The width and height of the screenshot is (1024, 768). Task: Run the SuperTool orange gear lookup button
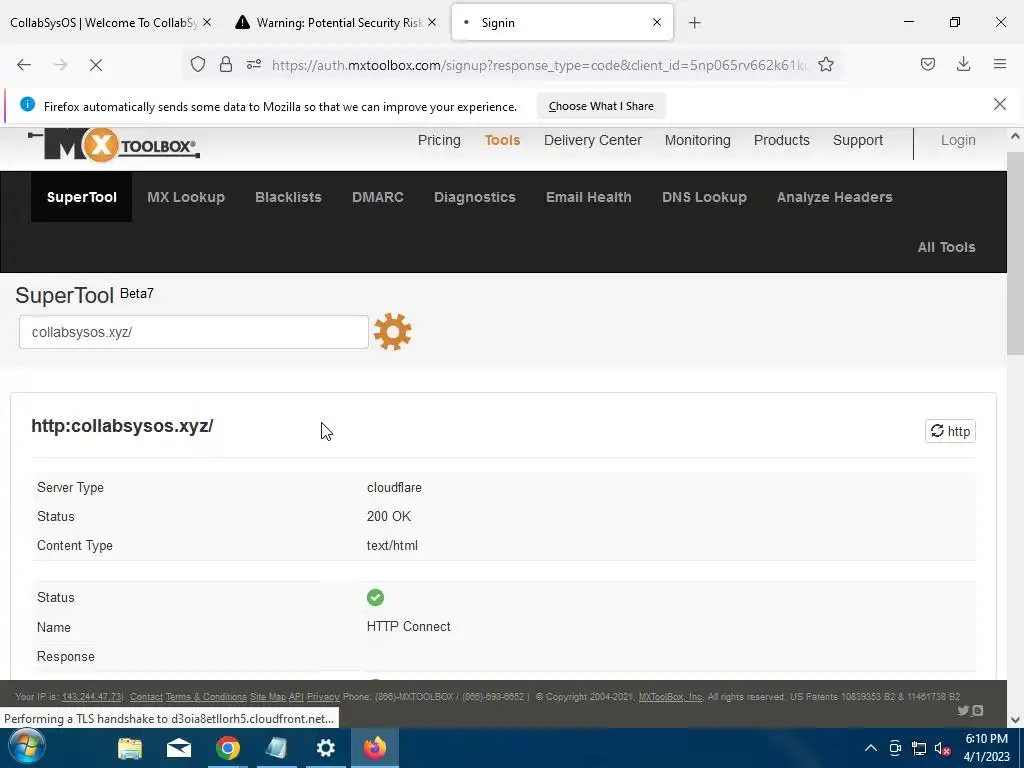[x=392, y=332]
